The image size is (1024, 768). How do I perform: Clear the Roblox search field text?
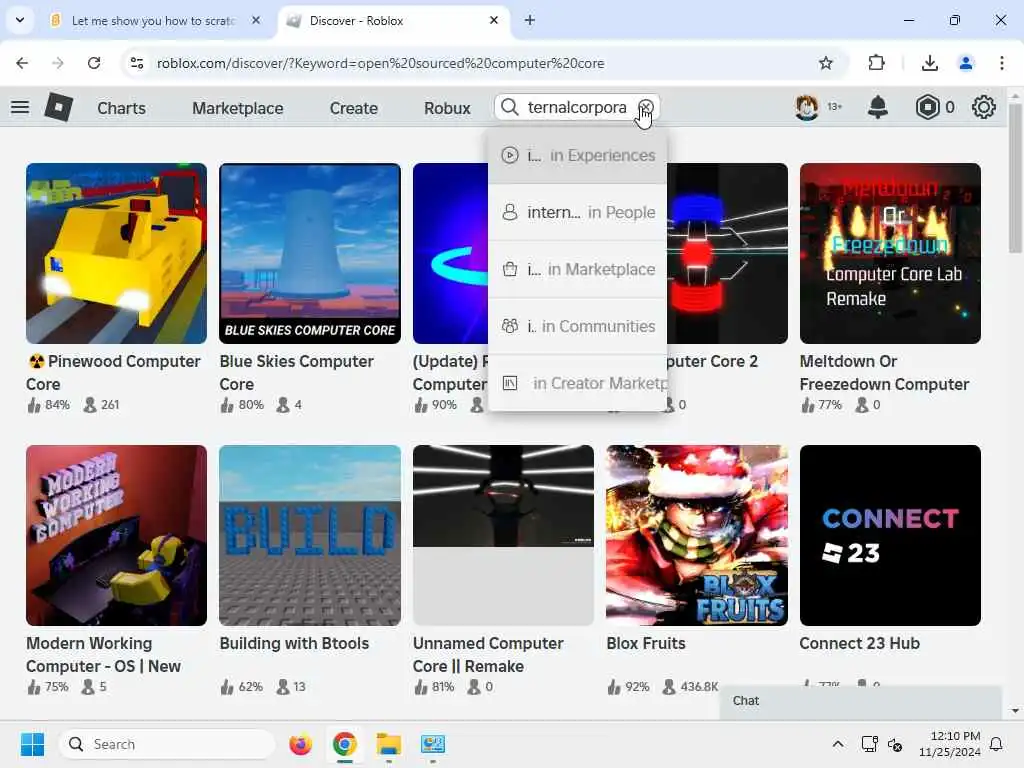(x=645, y=107)
